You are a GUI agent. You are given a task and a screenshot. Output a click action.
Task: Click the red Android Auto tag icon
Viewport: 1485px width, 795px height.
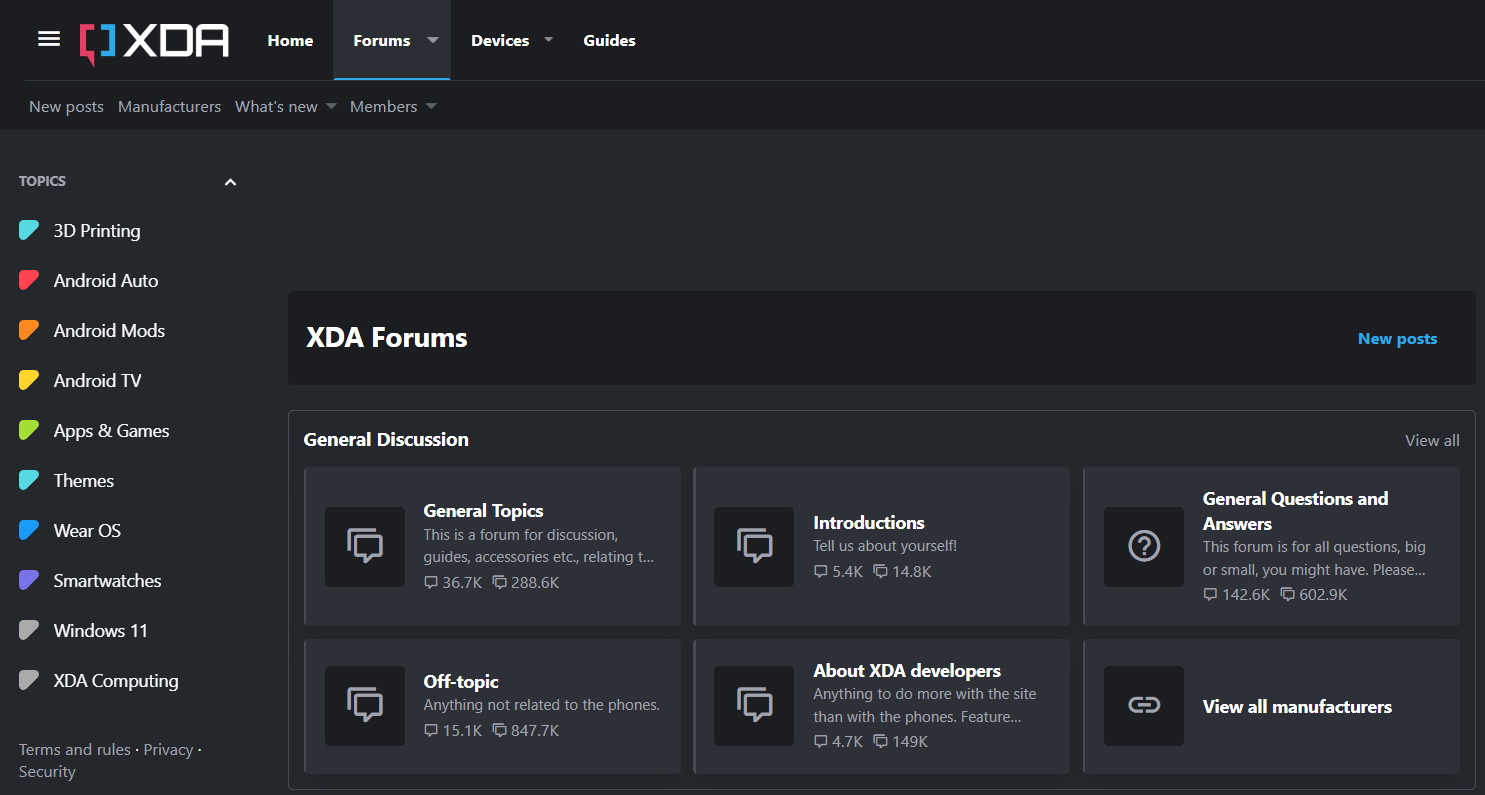click(29, 281)
